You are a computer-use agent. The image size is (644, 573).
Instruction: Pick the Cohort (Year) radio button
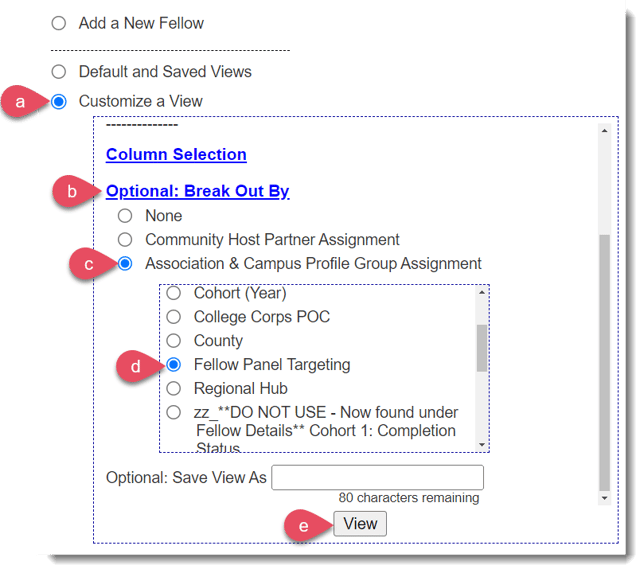[x=174, y=293]
